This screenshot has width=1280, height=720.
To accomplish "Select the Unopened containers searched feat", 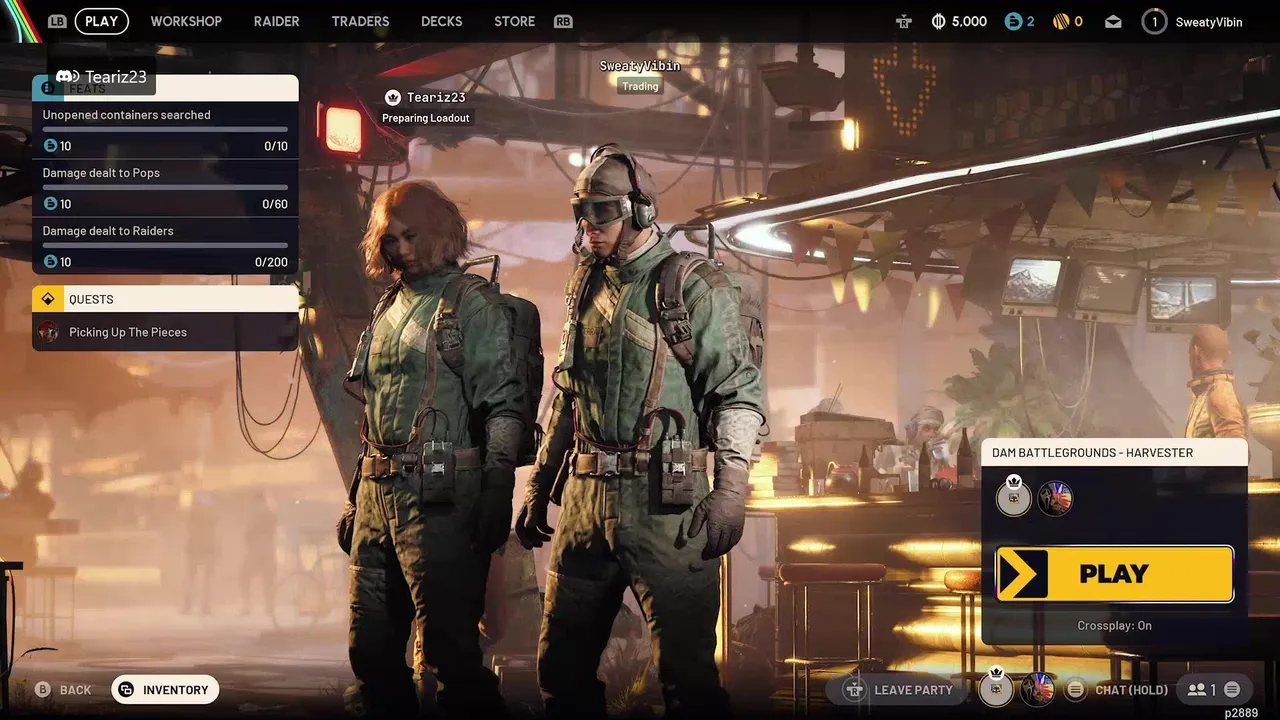I will [165, 130].
